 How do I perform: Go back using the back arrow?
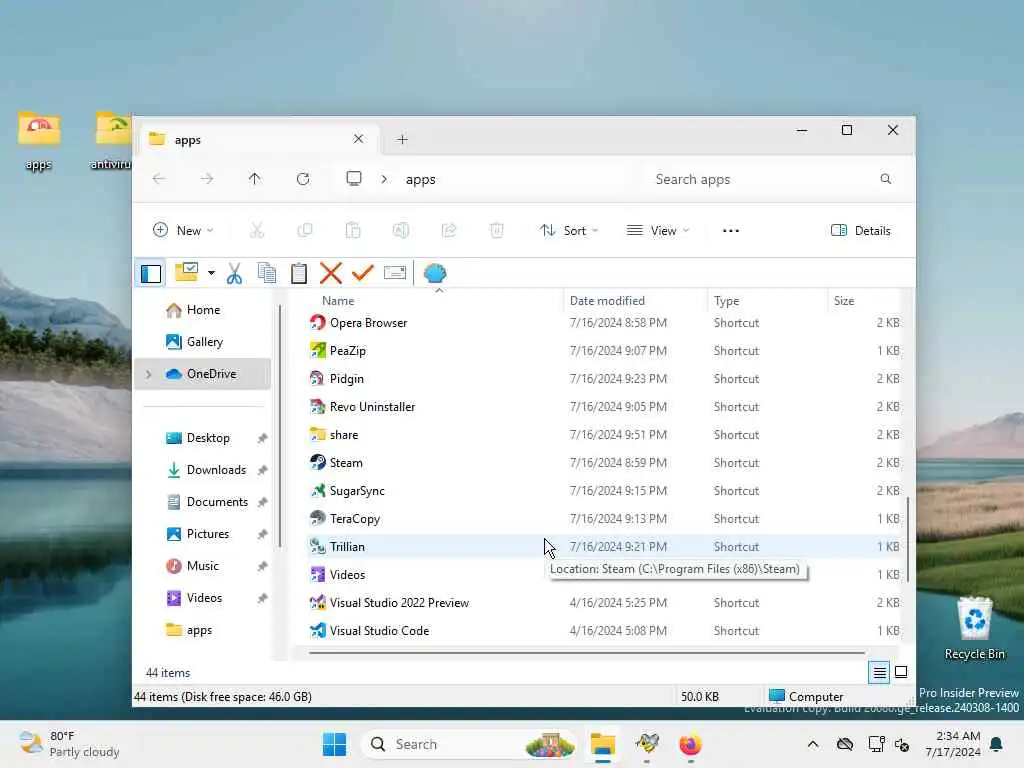159,179
